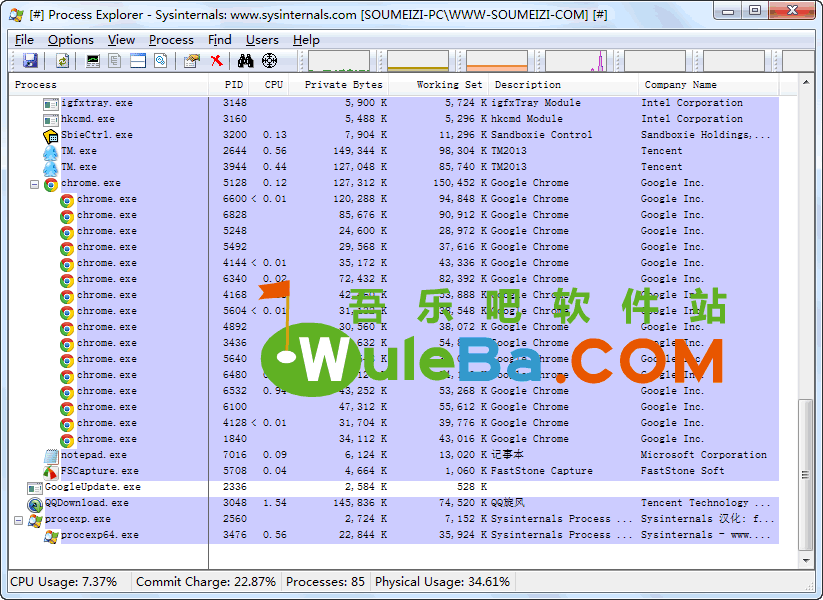Open the Find menu
Viewport: 823px width, 600px height.
point(219,40)
